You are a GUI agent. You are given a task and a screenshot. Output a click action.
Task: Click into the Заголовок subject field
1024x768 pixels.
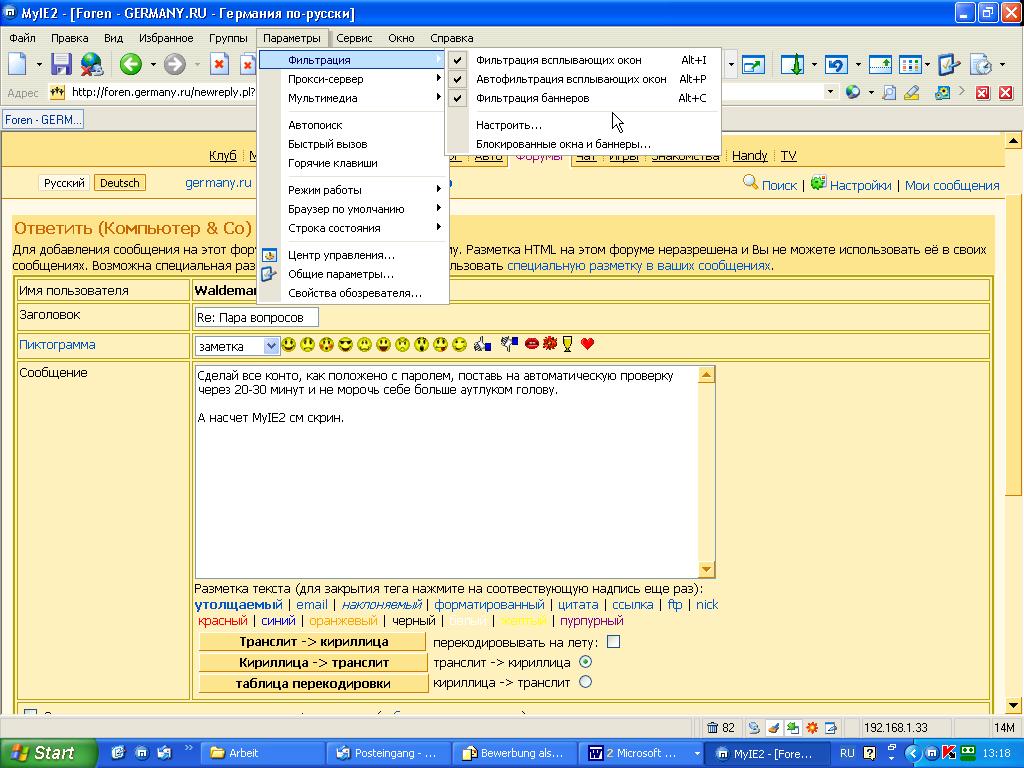click(x=256, y=317)
